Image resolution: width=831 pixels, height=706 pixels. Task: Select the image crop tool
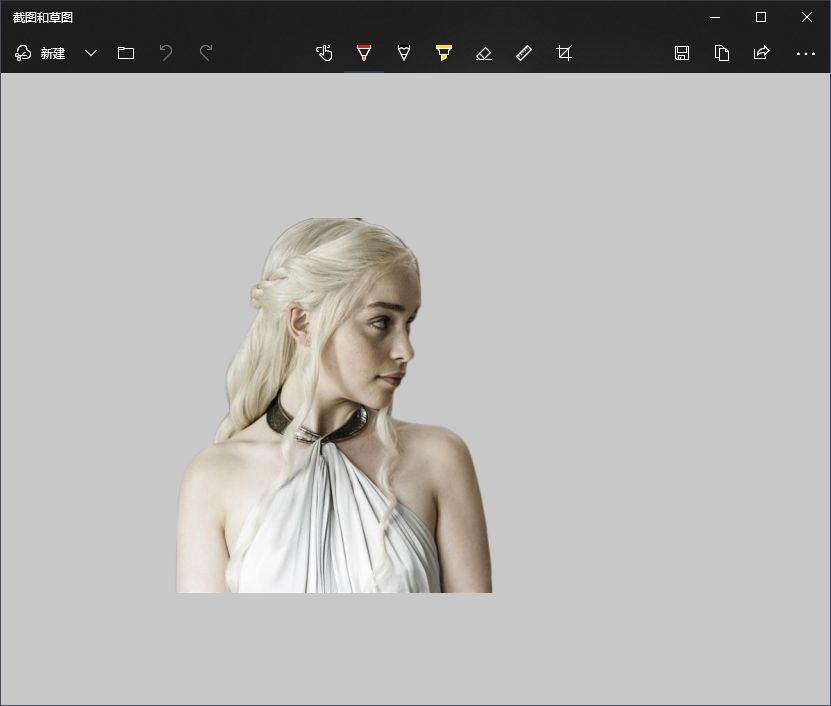coord(564,53)
